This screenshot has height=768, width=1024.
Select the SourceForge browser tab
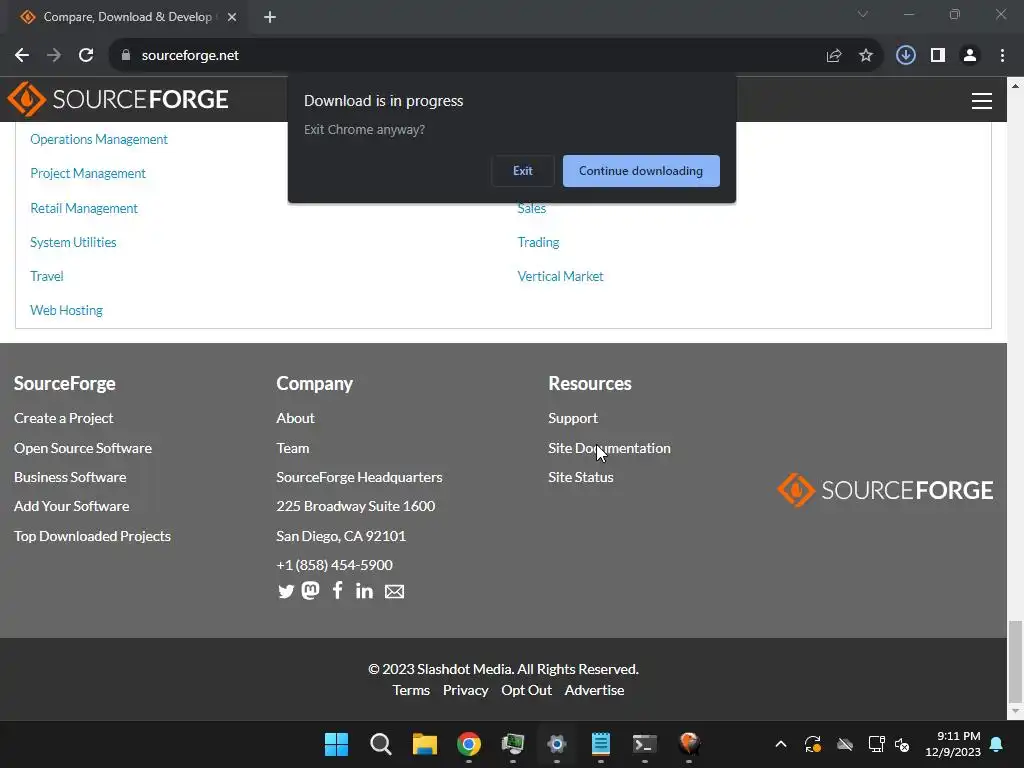click(127, 17)
